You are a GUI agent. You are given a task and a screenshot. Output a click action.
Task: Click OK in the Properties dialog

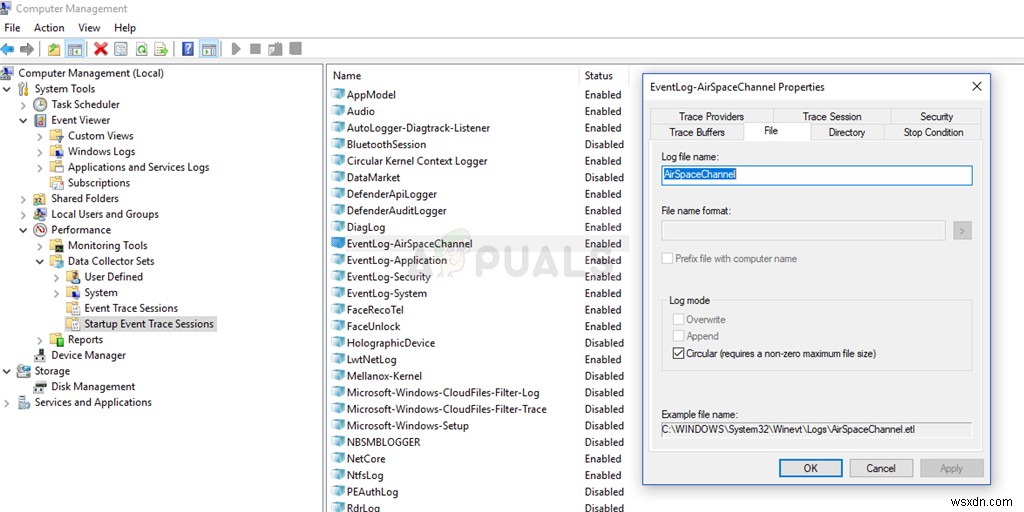click(x=810, y=468)
